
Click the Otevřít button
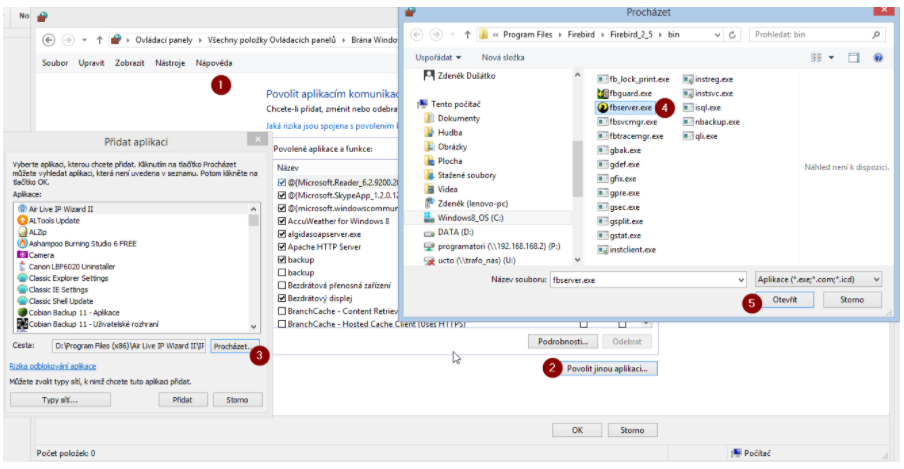click(785, 300)
